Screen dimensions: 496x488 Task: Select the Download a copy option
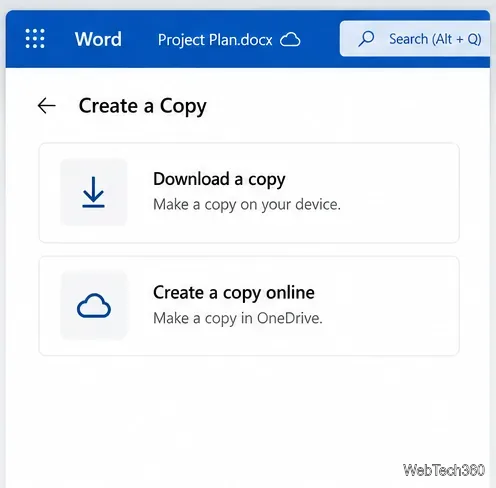[249, 193]
